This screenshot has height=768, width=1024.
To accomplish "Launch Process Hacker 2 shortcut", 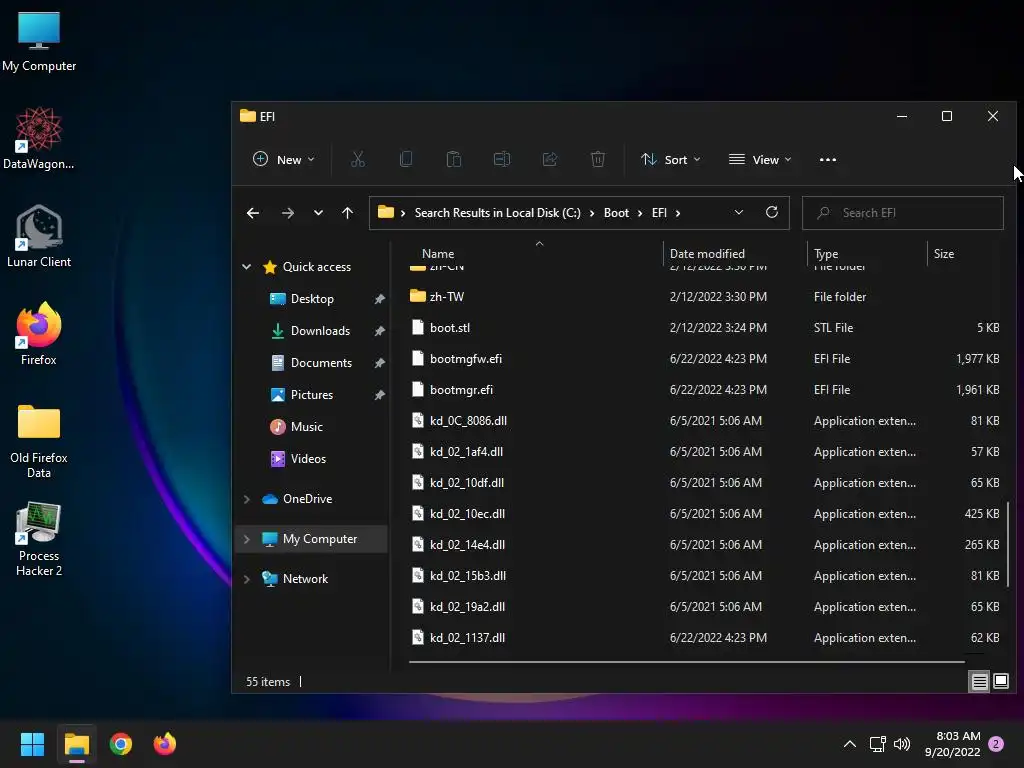I will (x=39, y=539).
